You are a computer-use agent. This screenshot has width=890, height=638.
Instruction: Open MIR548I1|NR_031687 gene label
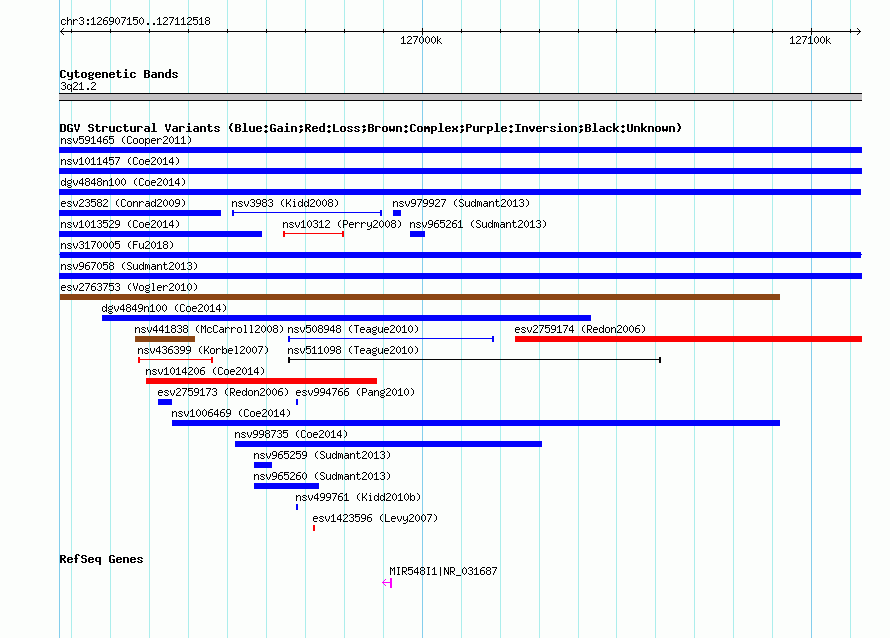pos(443,571)
